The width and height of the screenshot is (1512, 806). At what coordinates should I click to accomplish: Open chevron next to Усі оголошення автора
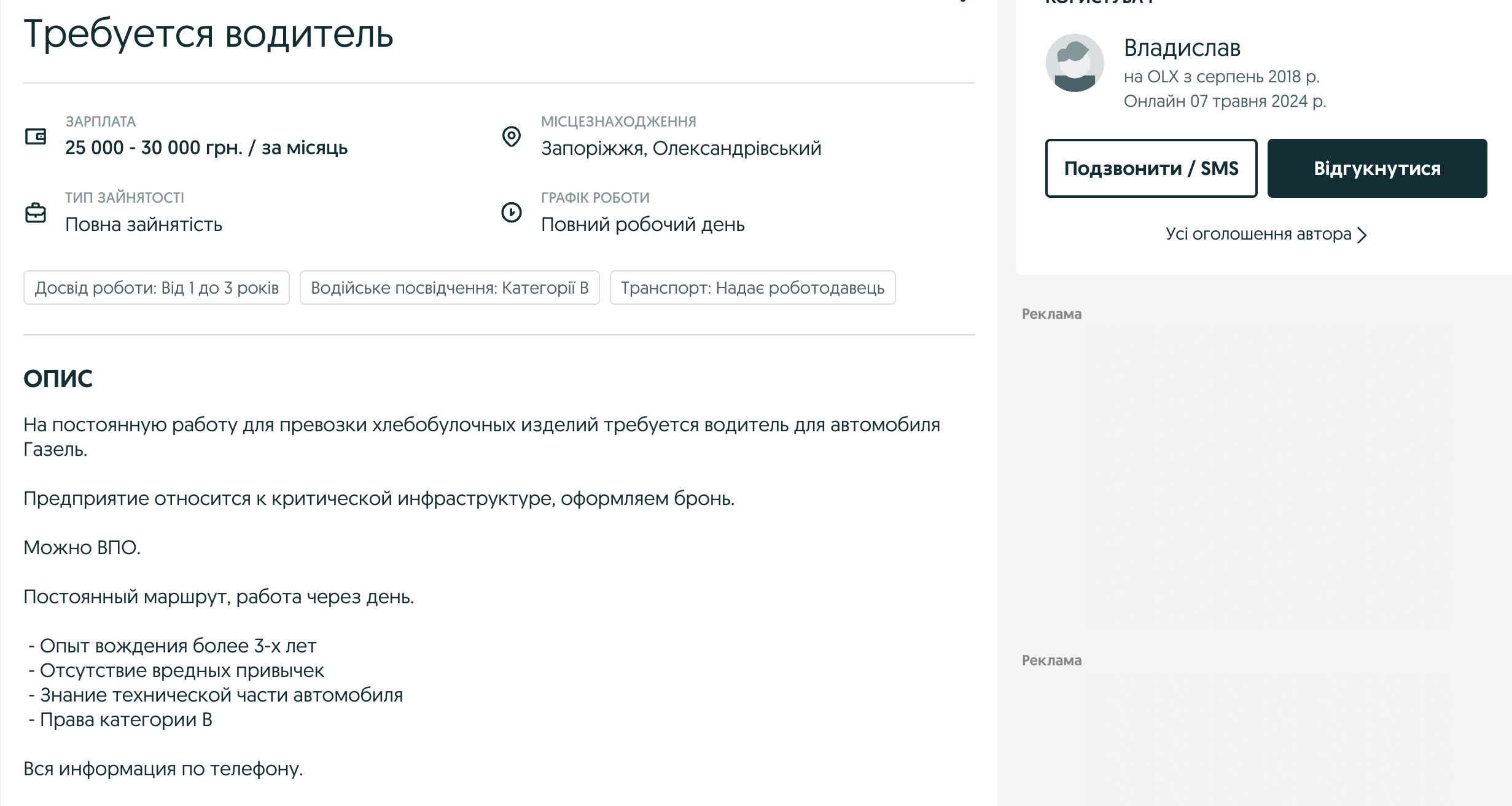click(x=1362, y=235)
